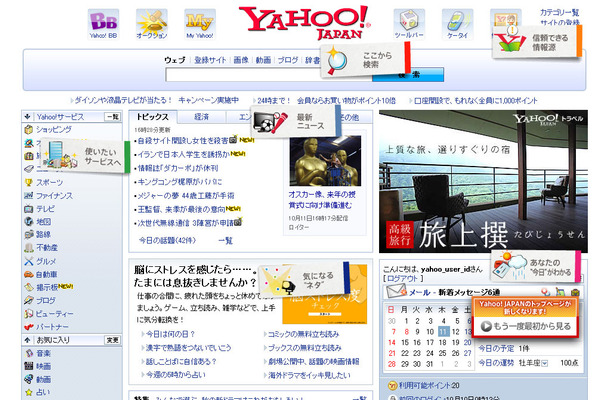Select the ウェブ search tab
The image size is (610, 400).
(x=175, y=60)
